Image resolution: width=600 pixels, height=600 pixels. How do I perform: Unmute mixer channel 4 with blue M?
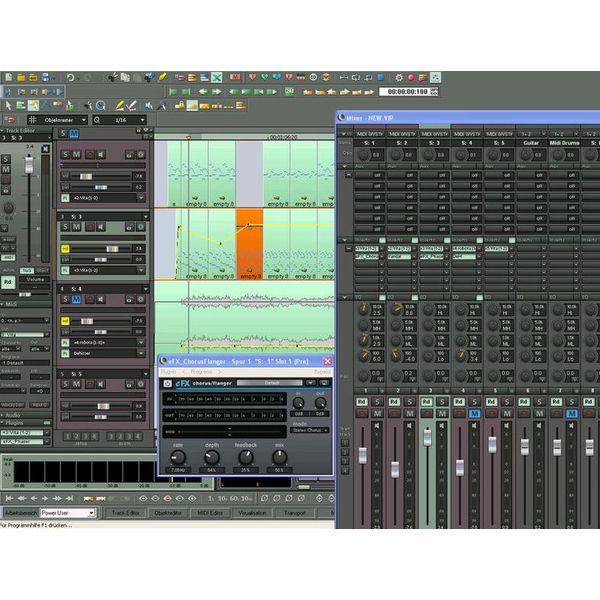pyautogui.click(x=474, y=412)
